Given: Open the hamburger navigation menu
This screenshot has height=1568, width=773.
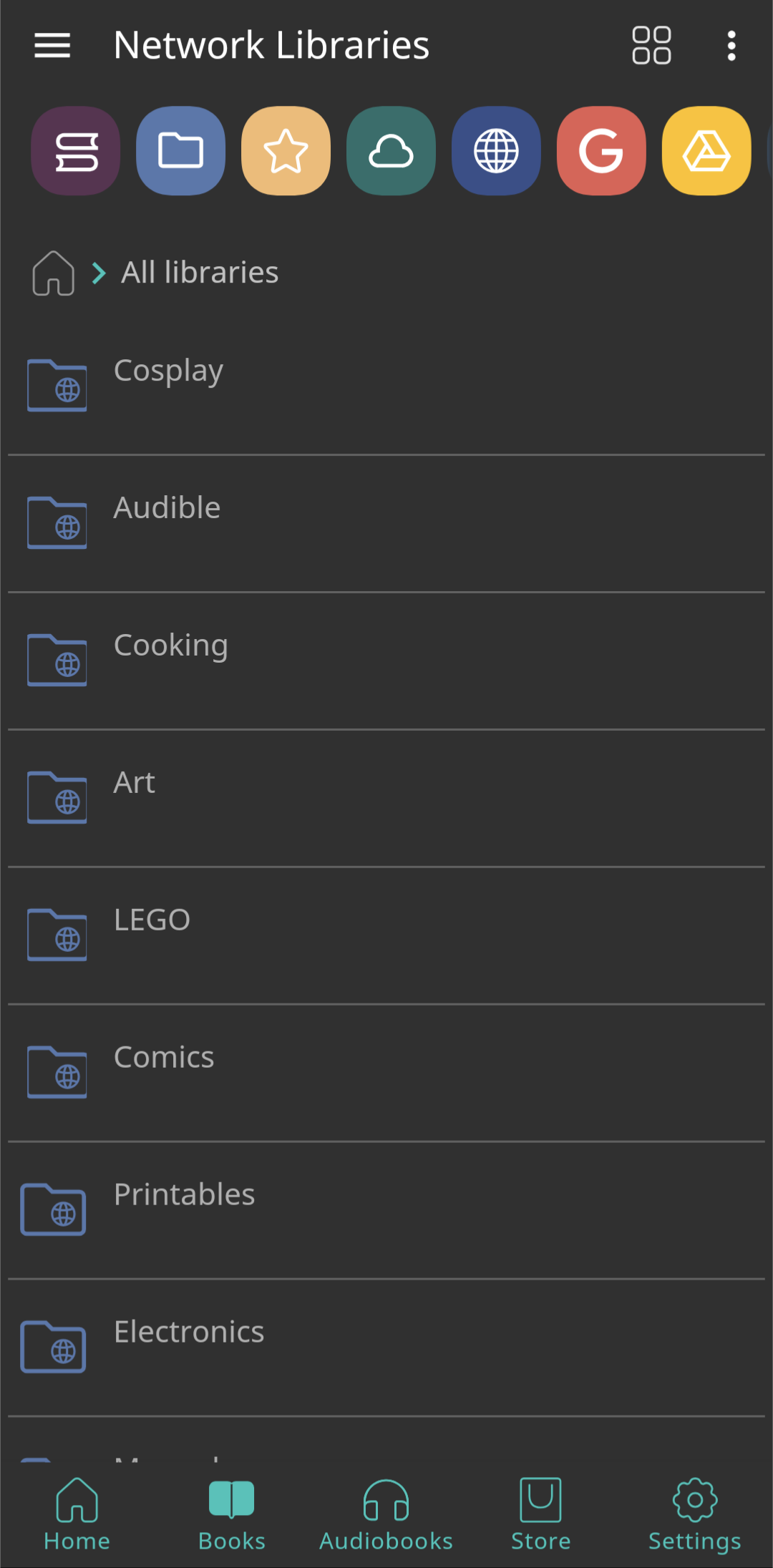Looking at the screenshot, I should pyautogui.click(x=52, y=46).
